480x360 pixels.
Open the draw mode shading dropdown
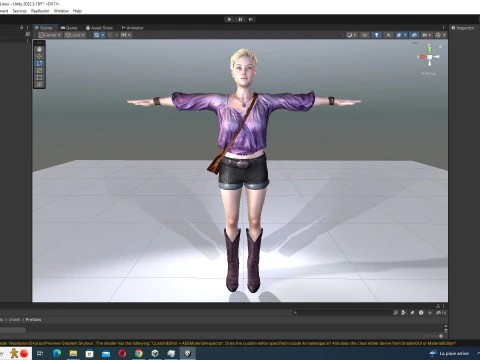click(351, 35)
